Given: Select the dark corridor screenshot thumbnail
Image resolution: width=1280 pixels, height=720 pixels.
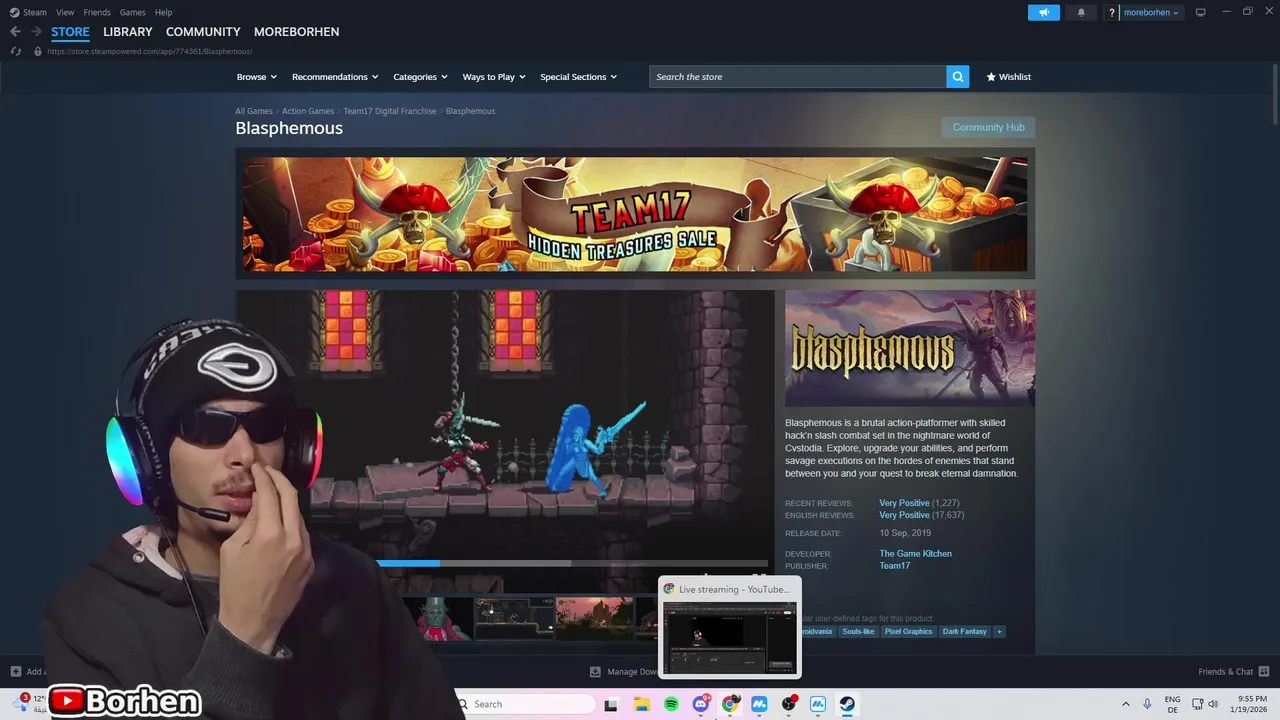Looking at the screenshot, I should tap(514, 618).
